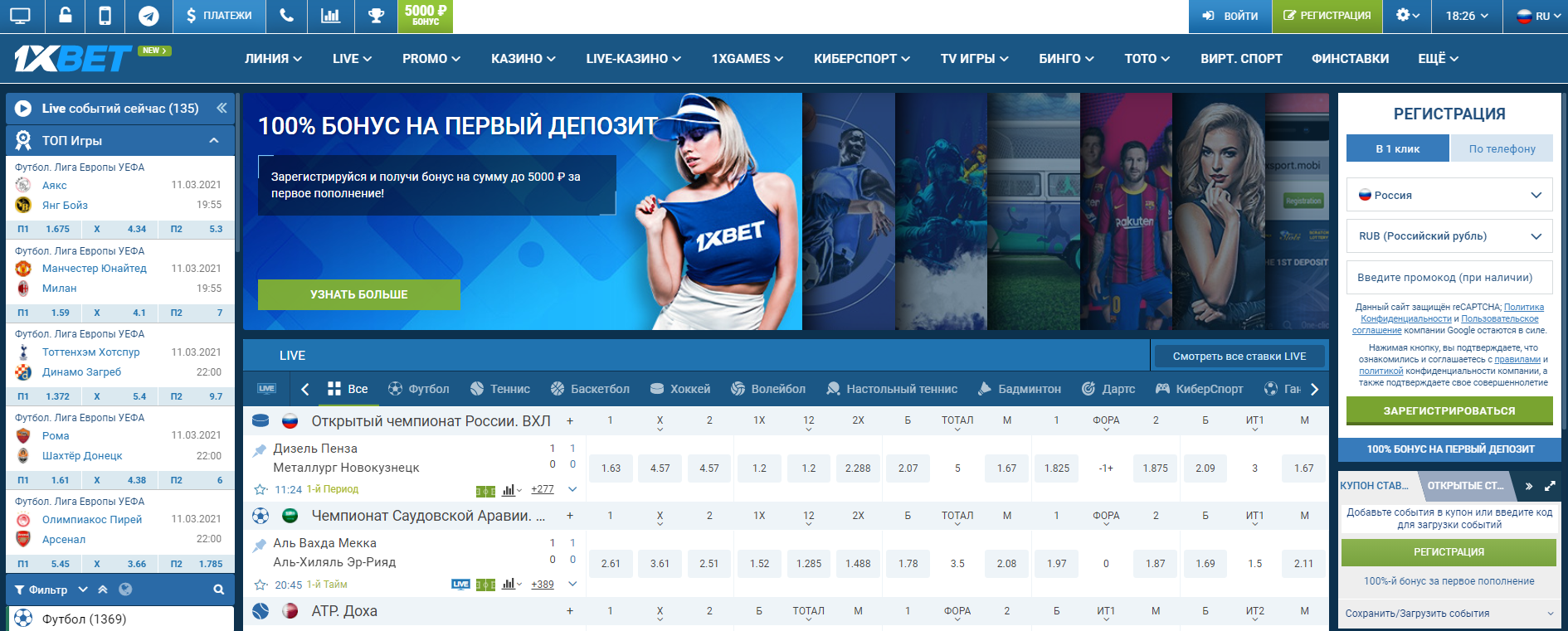Click the 5000 ₽ bonus badge
This screenshot has height=631, width=1568.
pos(426,16)
